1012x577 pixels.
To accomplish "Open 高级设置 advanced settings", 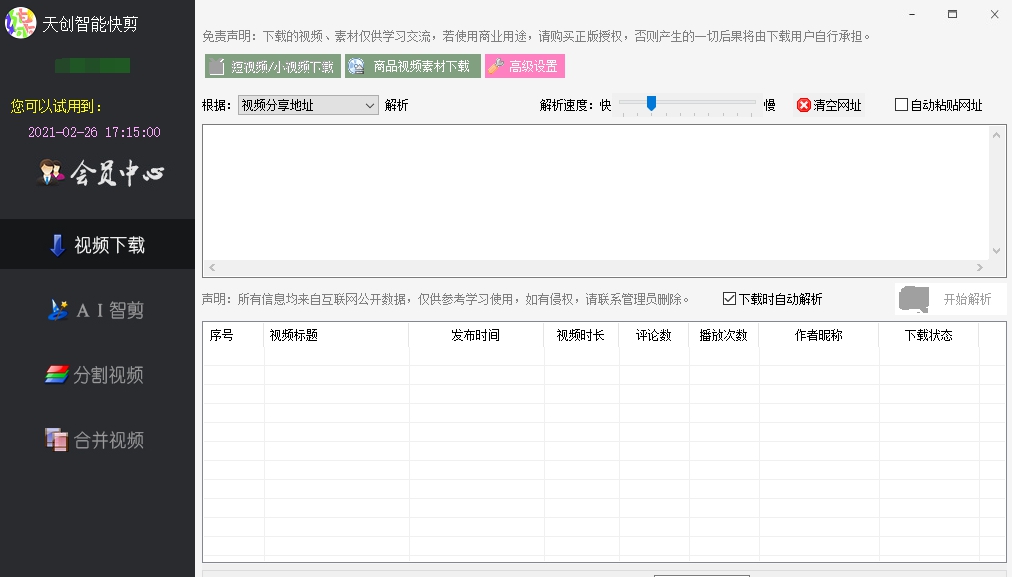I will pyautogui.click(x=525, y=67).
